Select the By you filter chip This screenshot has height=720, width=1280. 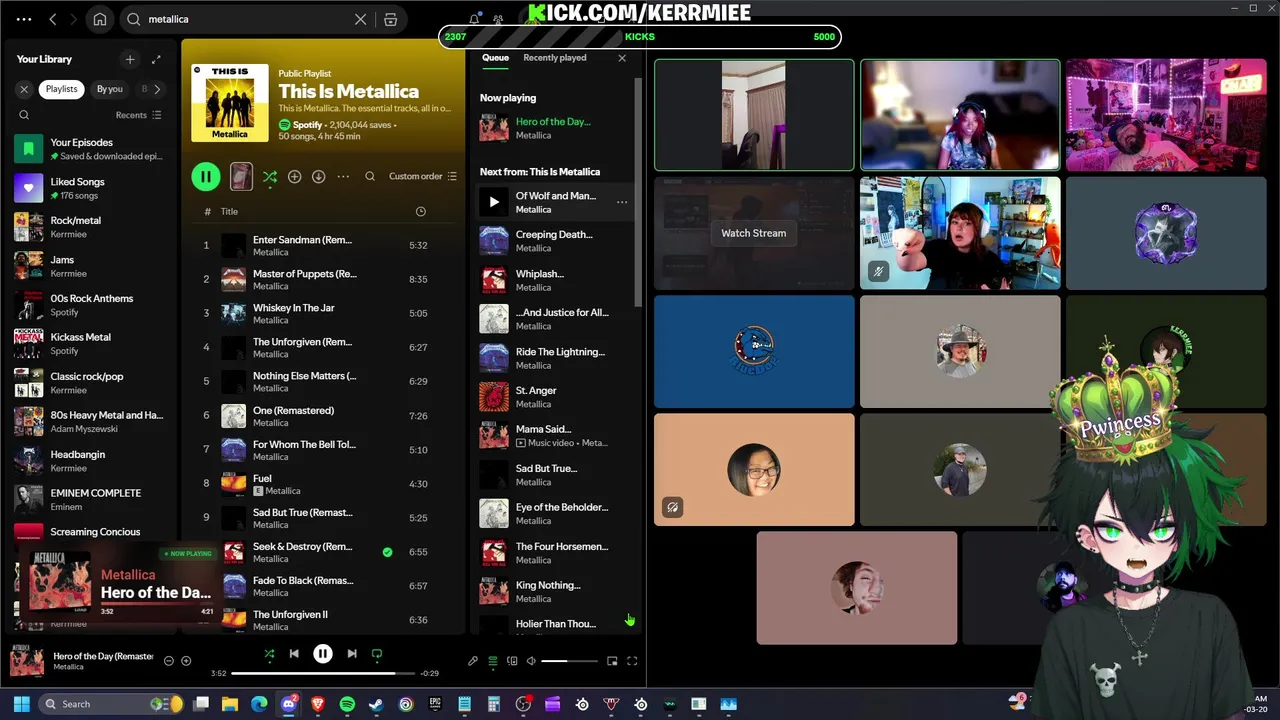point(110,89)
